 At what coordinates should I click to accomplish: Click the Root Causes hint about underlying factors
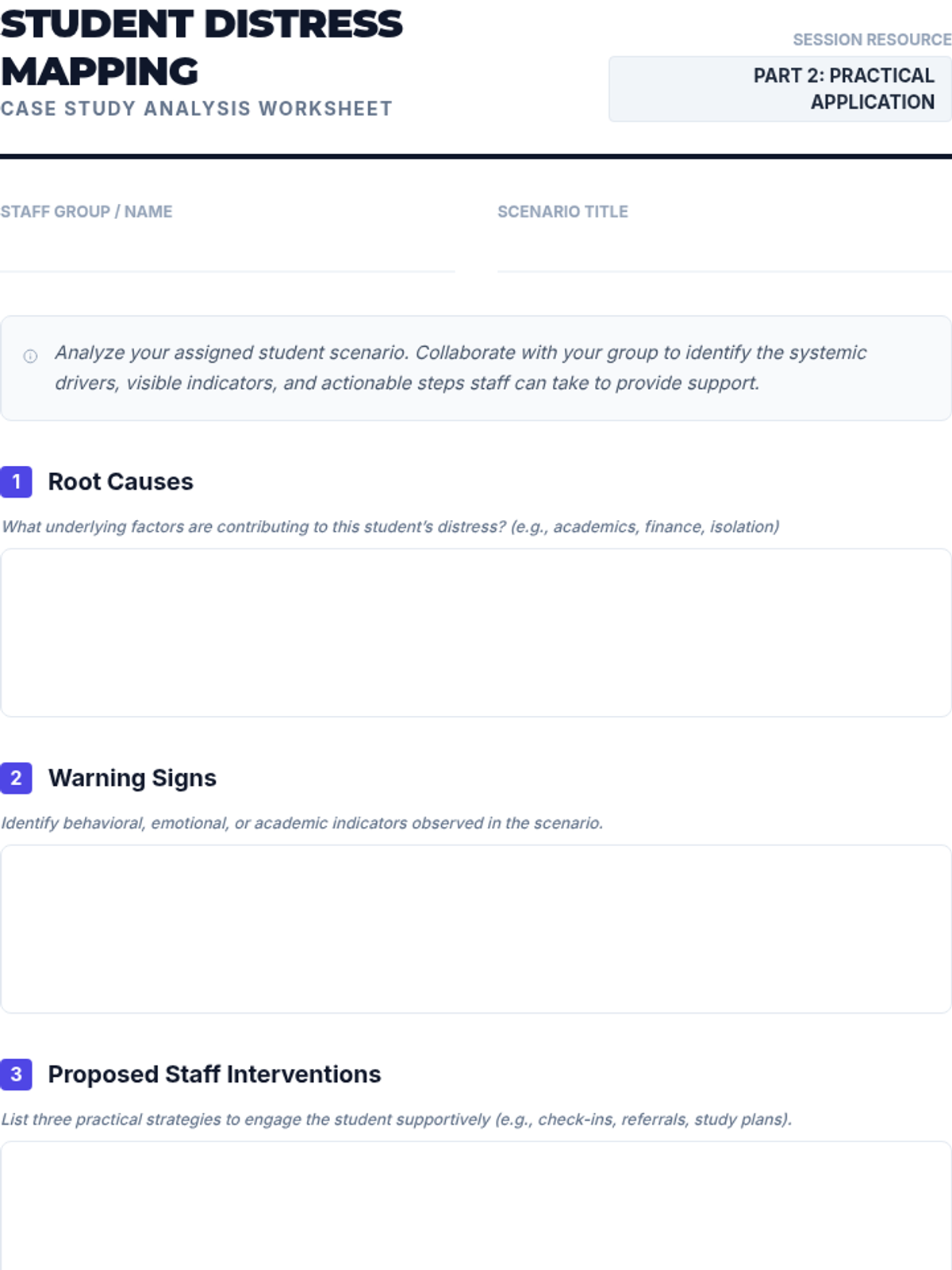(x=390, y=526)
